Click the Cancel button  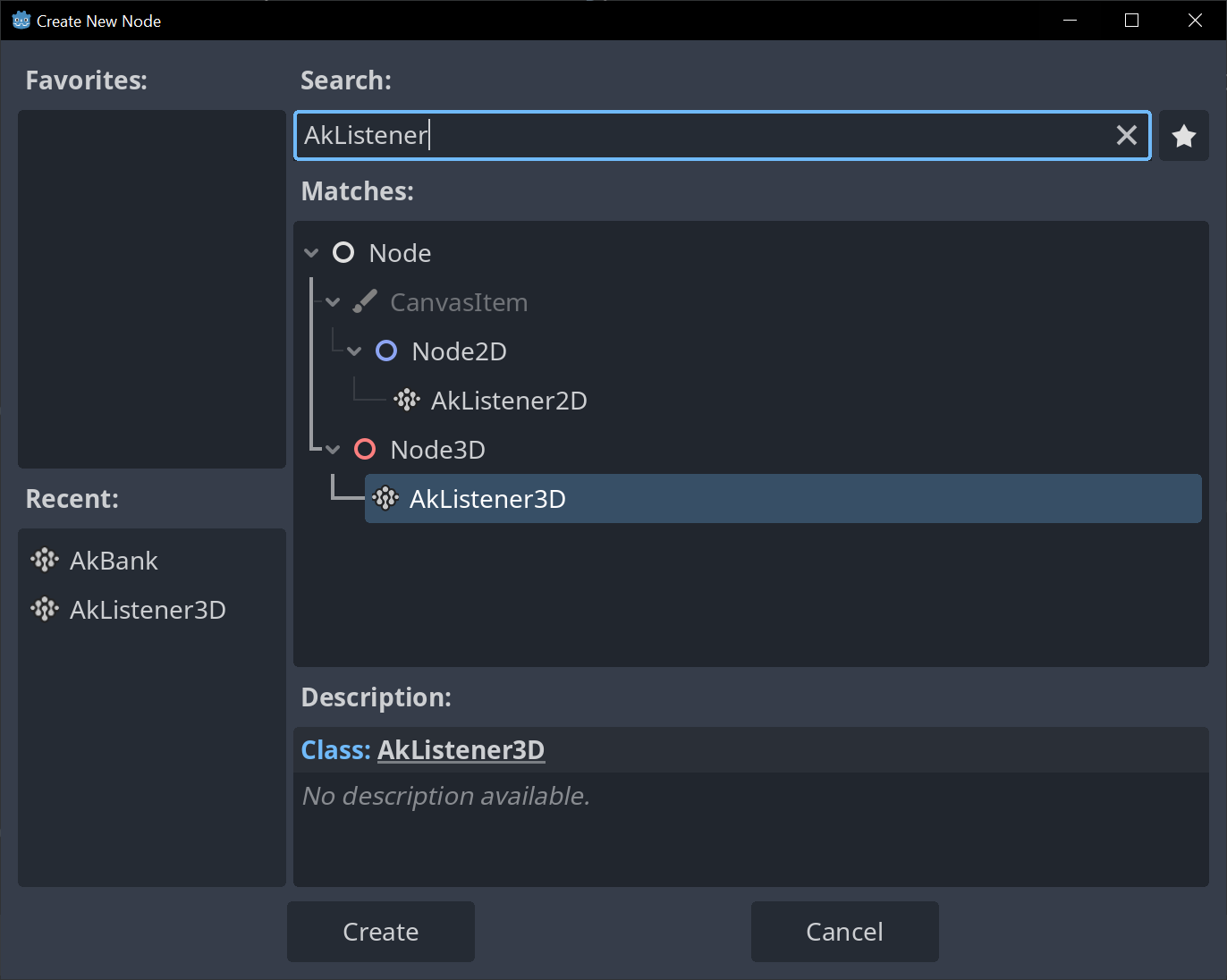pos(845,932)
